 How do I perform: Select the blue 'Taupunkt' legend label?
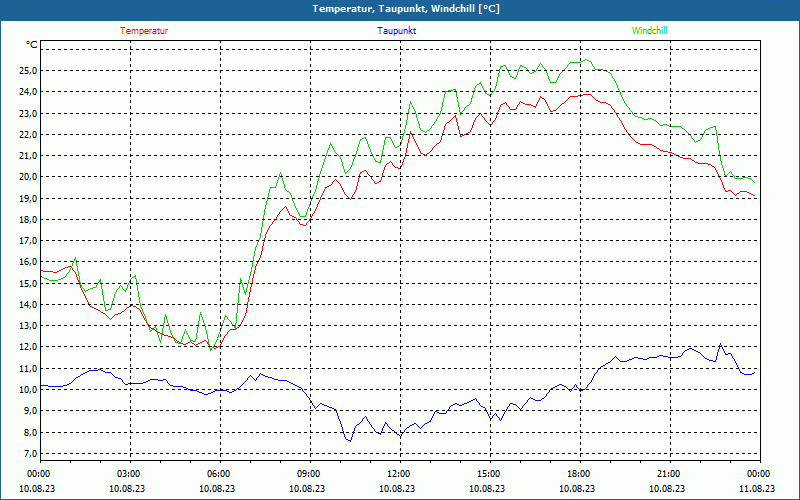(396, 31)
